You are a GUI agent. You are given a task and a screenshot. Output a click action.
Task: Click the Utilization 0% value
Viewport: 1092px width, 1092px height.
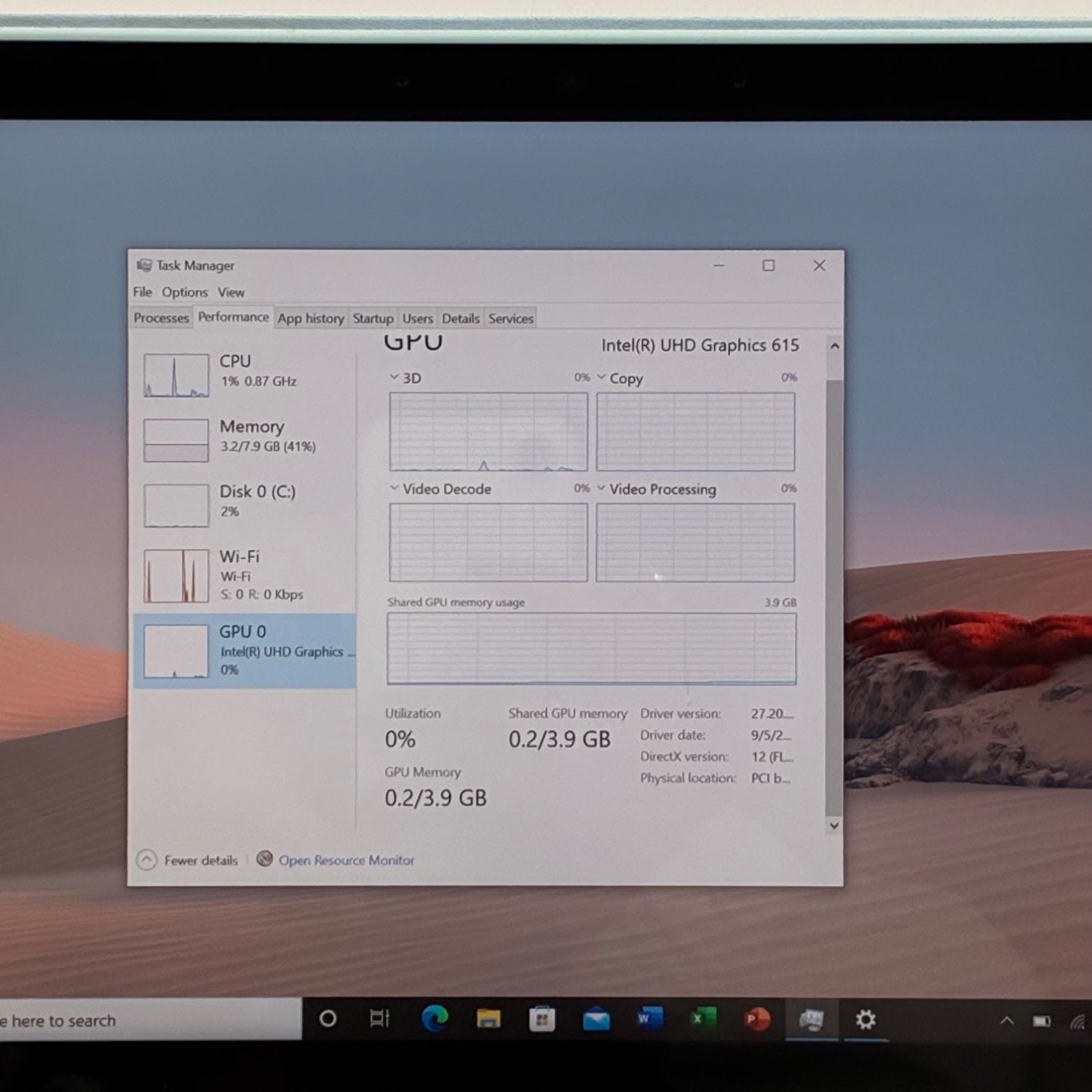400,740
